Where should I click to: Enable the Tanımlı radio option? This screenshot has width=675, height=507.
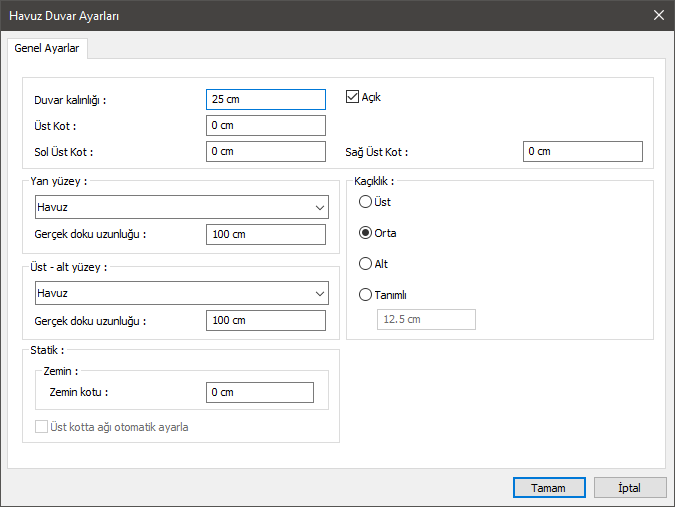pyautogui.click(x=366, y=295)
